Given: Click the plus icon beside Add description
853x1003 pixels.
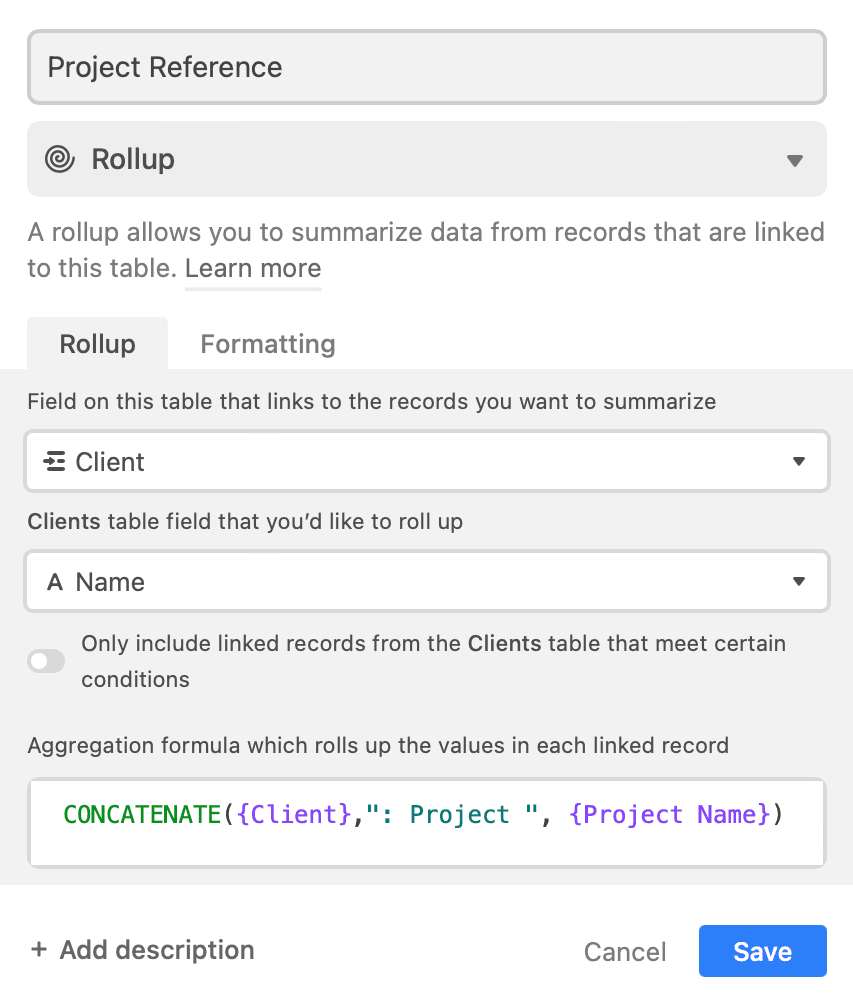Looking at the screenshot, I should coord(39,949).
